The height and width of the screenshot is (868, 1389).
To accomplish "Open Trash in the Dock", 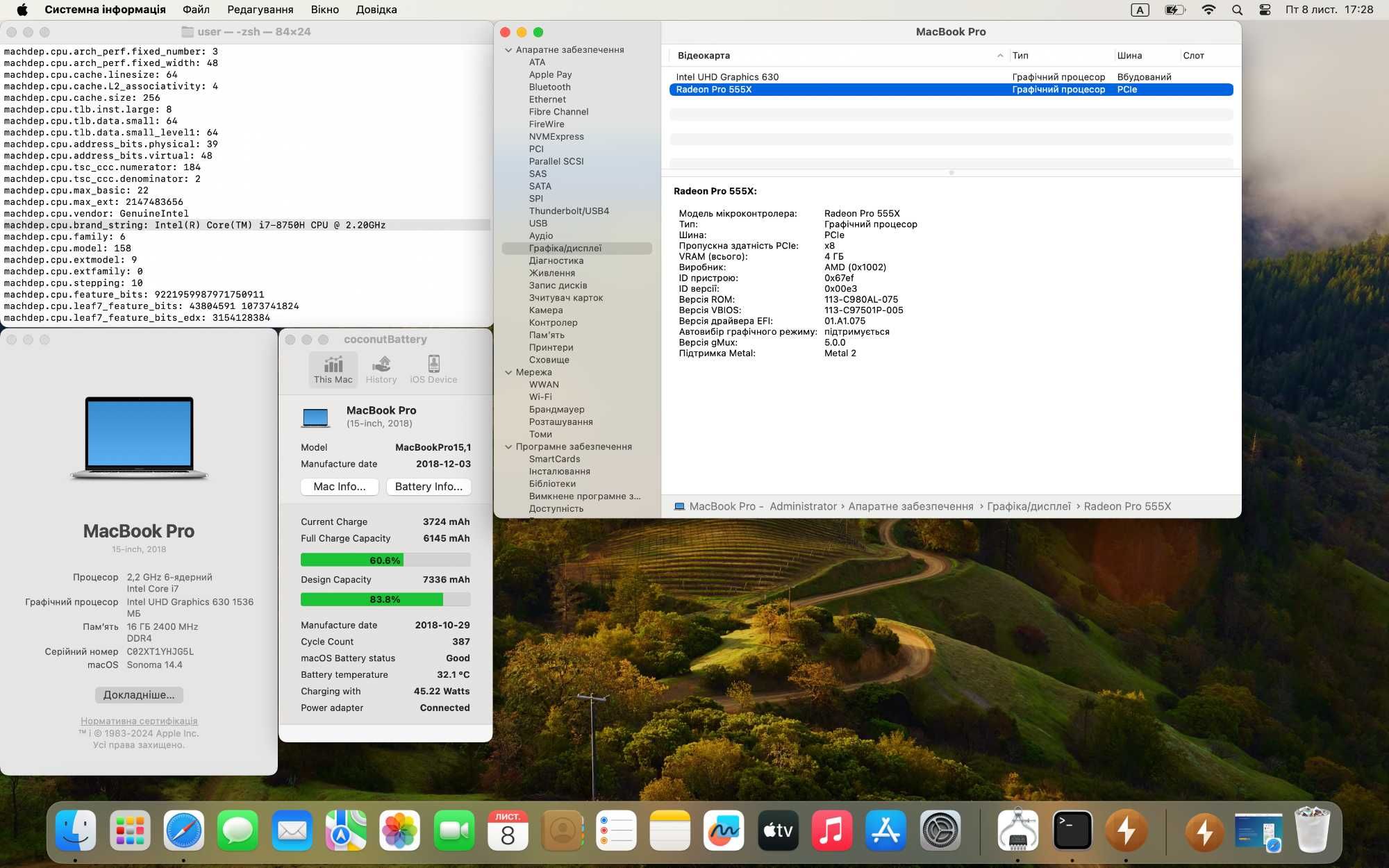I will coord(1312,830).
